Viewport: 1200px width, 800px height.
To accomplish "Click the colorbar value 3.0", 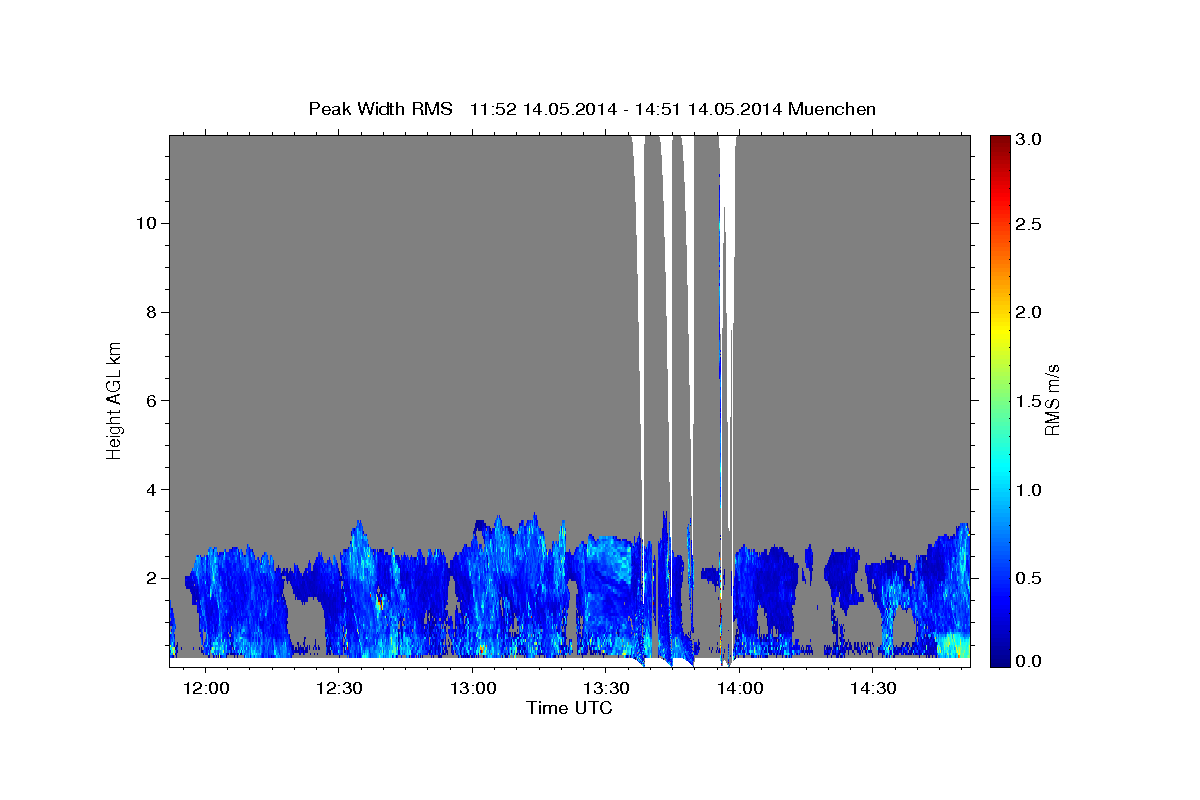I will click(1031, 139).
